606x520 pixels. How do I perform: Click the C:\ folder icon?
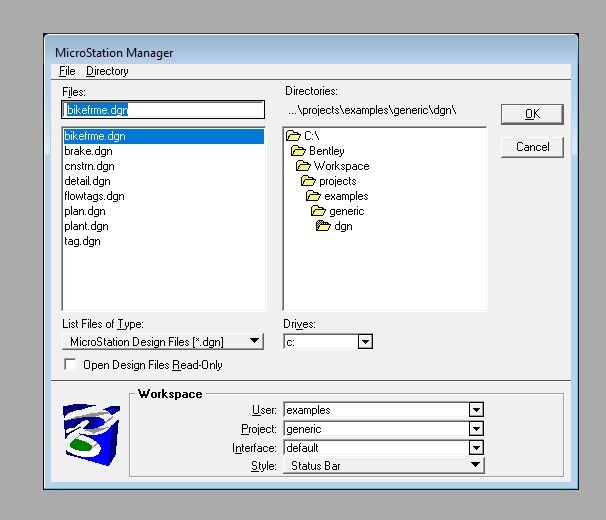(293, 136)
